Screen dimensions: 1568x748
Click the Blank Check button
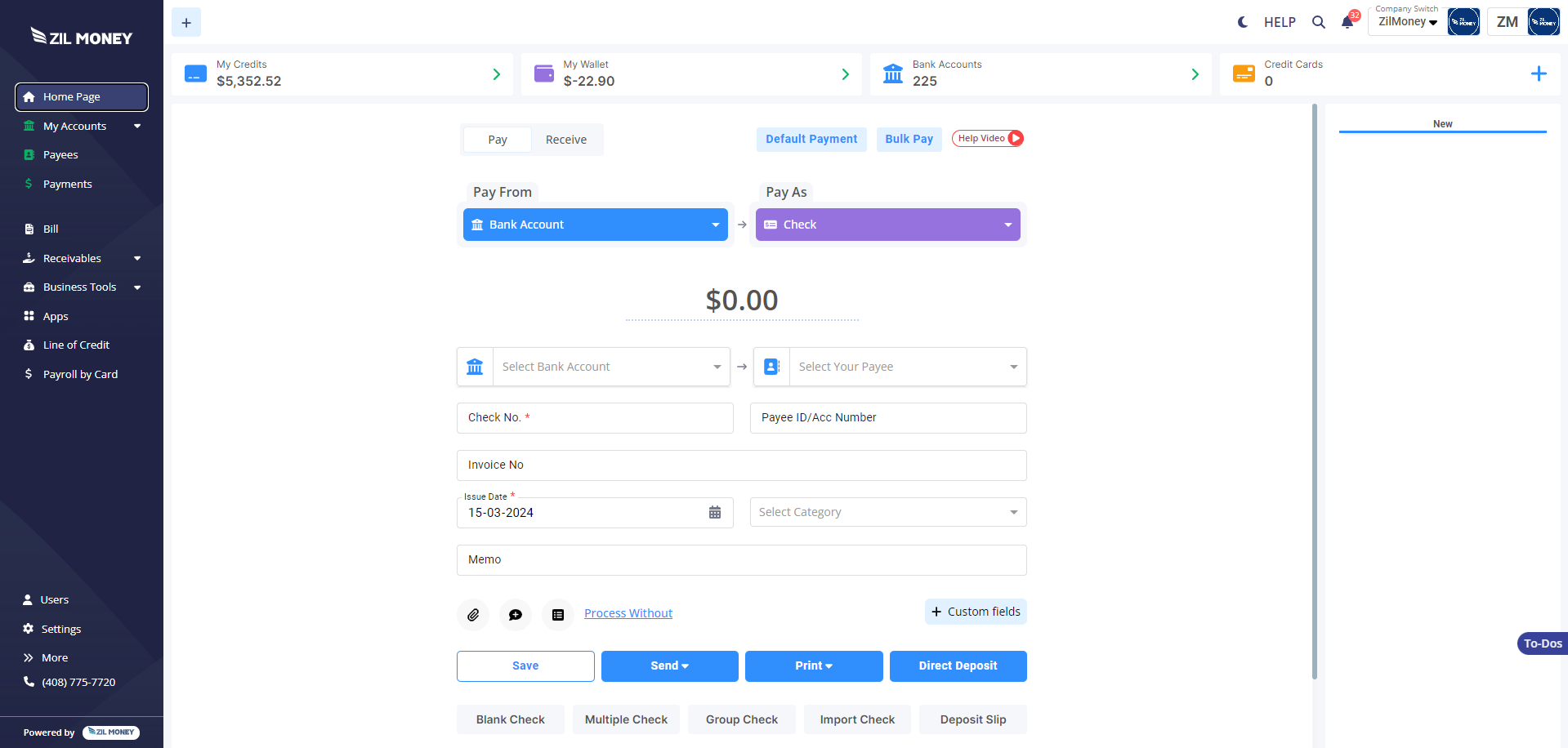coord(511,719)
